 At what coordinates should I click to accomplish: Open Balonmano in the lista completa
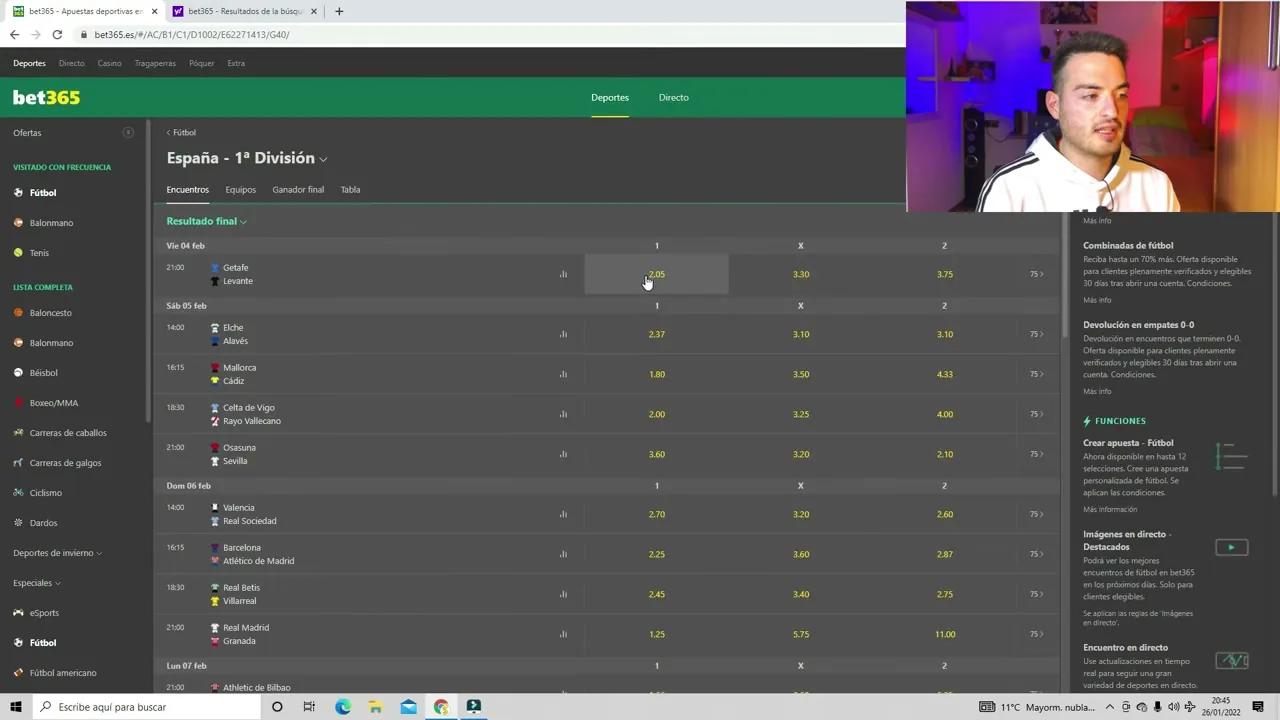click(x=51, y=342)
